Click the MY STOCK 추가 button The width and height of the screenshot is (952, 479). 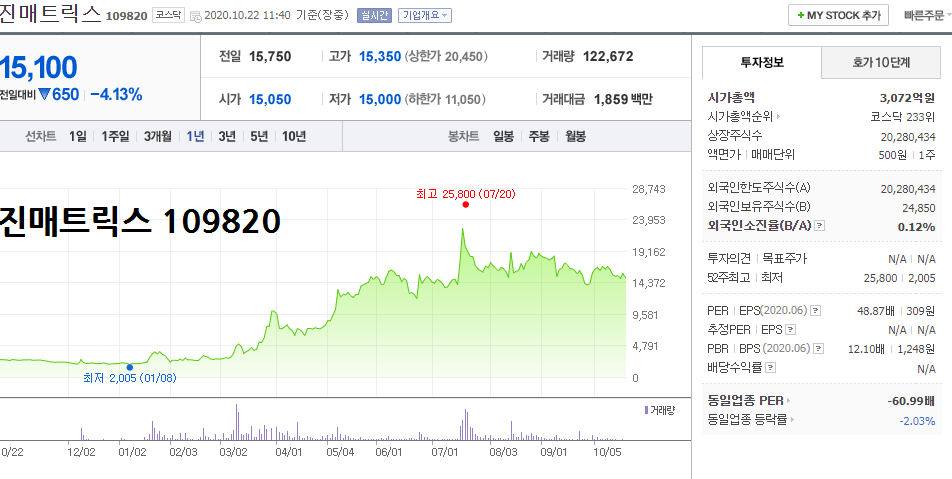[838, 15]
